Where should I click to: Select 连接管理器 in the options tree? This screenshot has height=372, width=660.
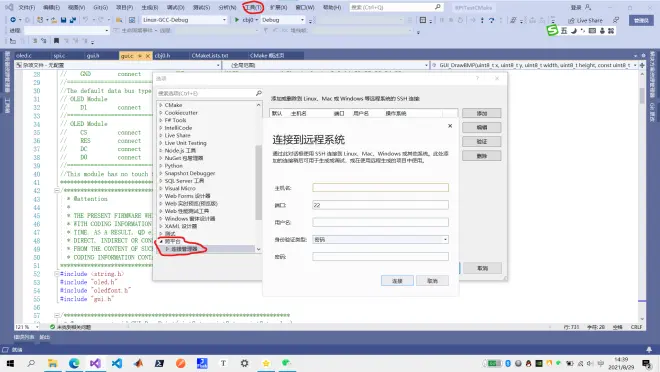coord(184,249)
